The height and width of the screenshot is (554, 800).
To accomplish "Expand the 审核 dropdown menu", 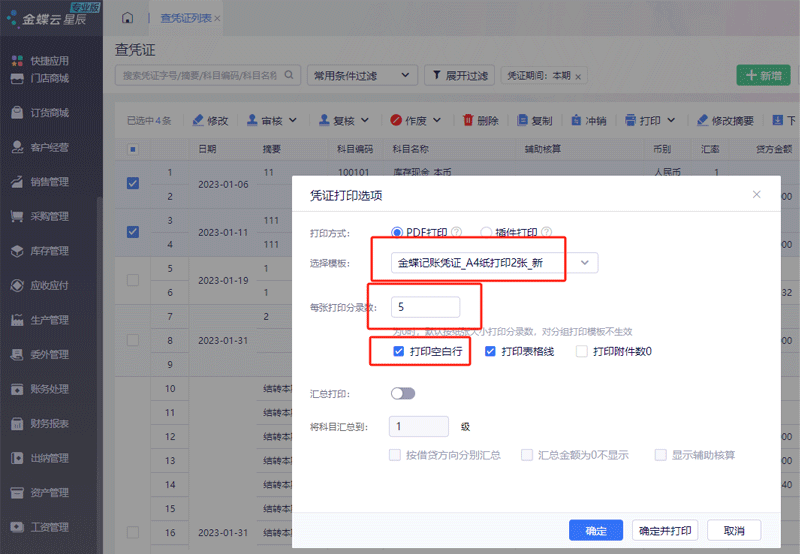I will [x=293, y=120].
